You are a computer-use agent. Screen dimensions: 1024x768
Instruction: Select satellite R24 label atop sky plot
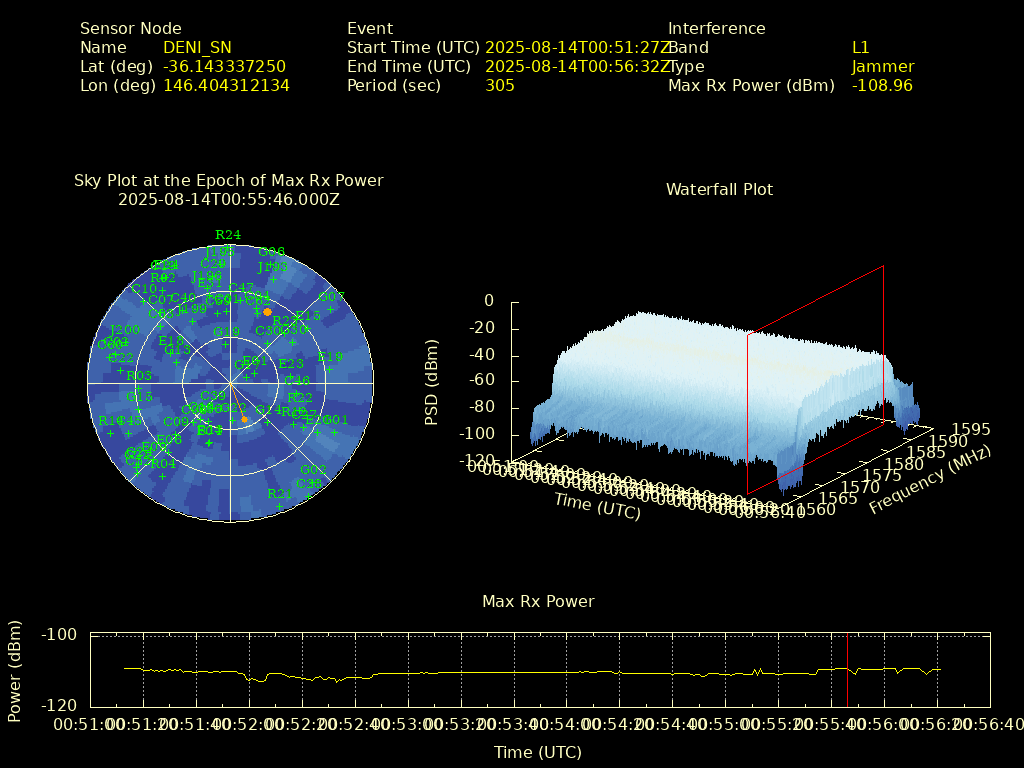[228, 235]
